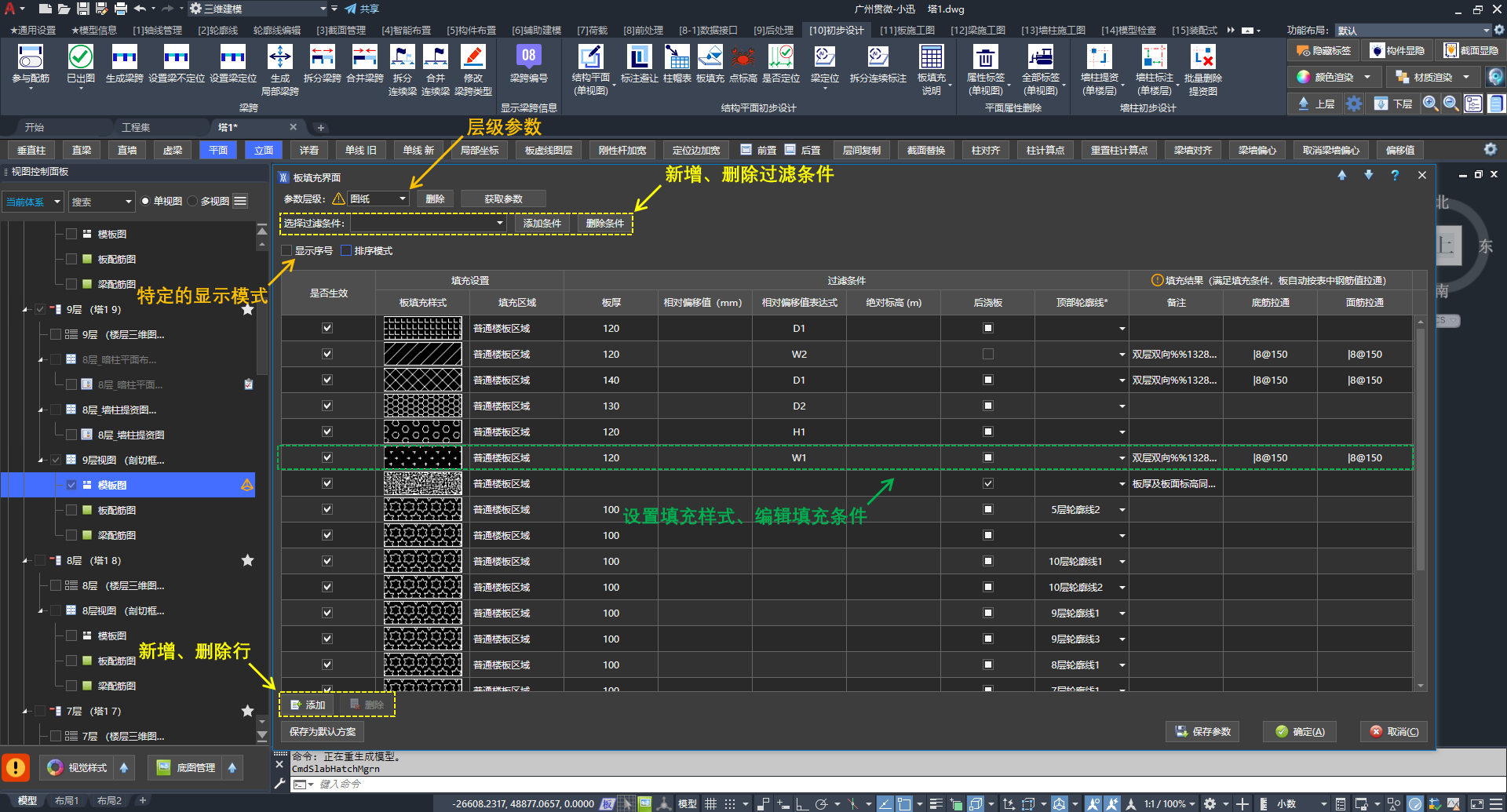Open the 当前体系 dropdown
The width and height of the screenshot is (1507, 812).
(33, 202)
